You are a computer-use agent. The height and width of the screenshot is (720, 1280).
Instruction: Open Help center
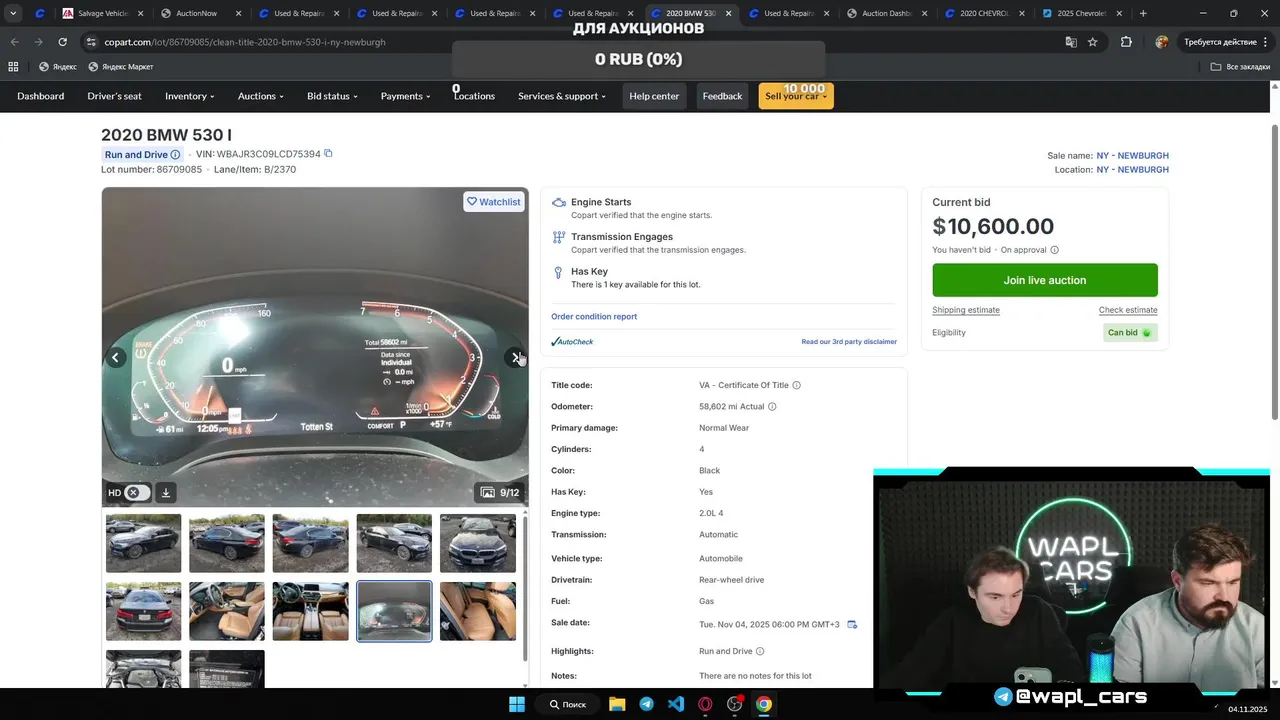click(x=654, y=96)
